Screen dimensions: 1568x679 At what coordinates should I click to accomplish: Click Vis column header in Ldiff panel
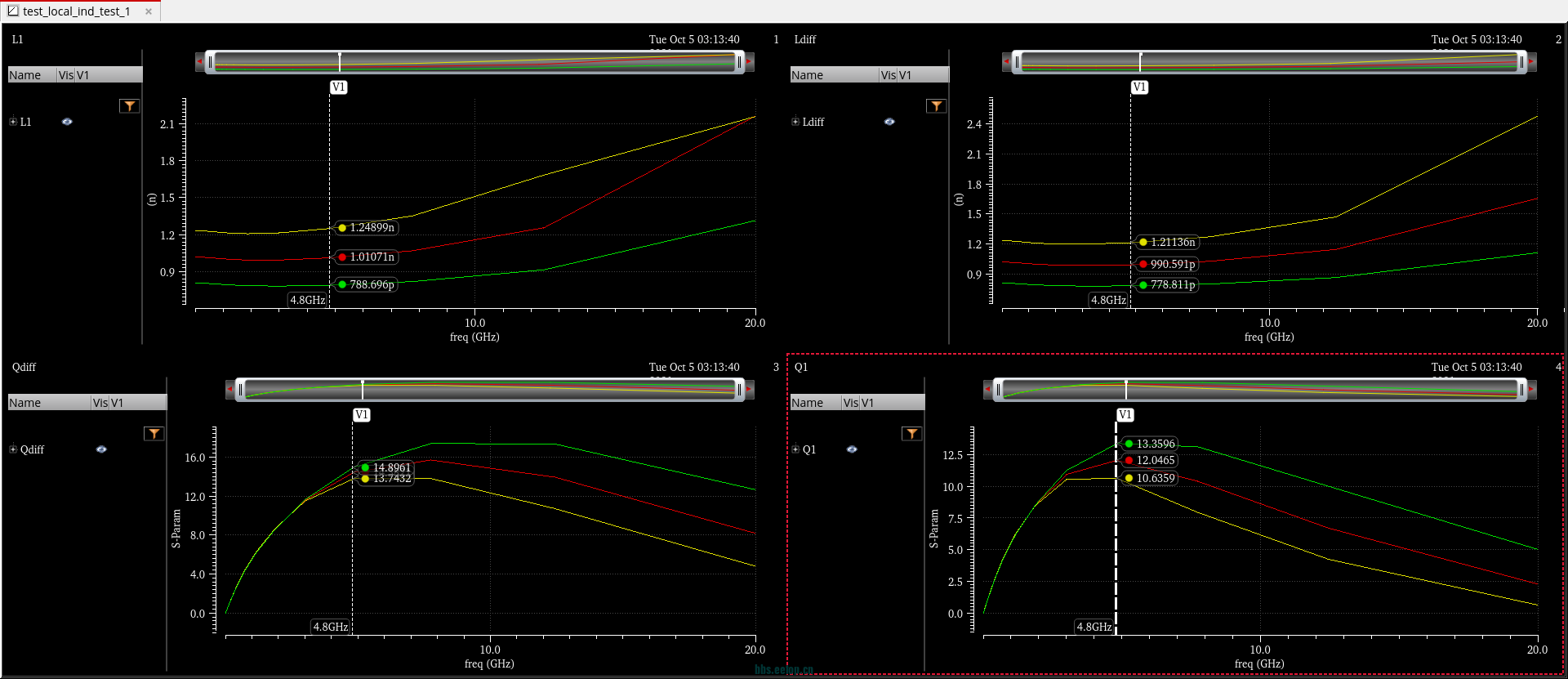point(889,75)
